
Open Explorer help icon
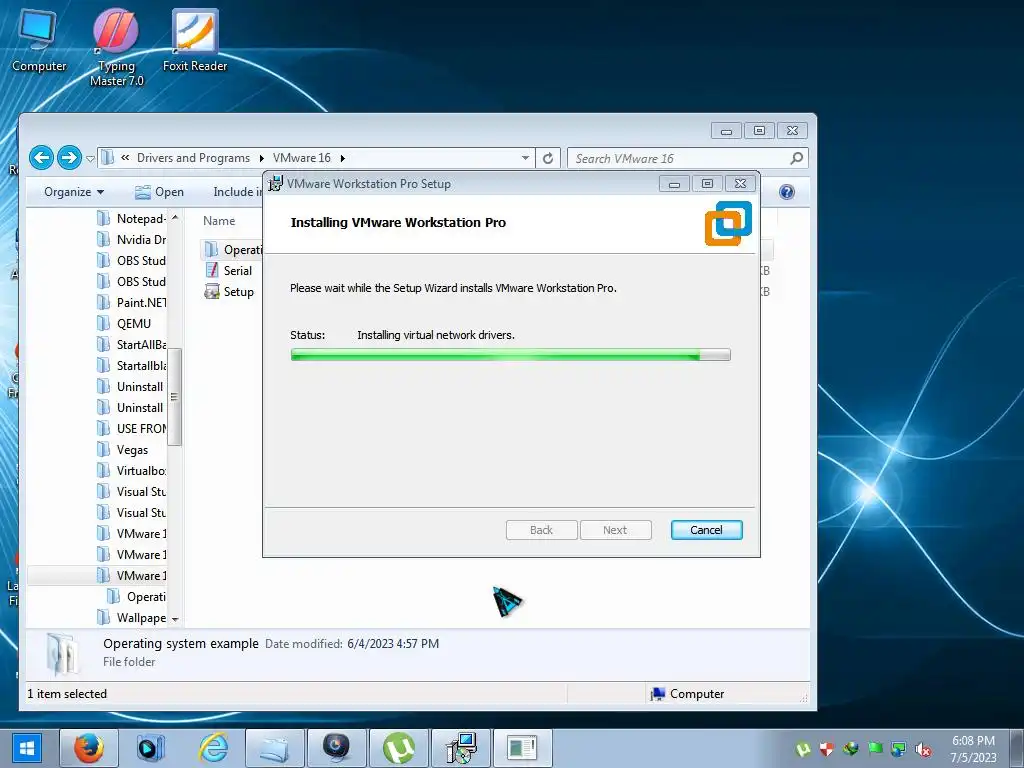(x=787, y=192)
